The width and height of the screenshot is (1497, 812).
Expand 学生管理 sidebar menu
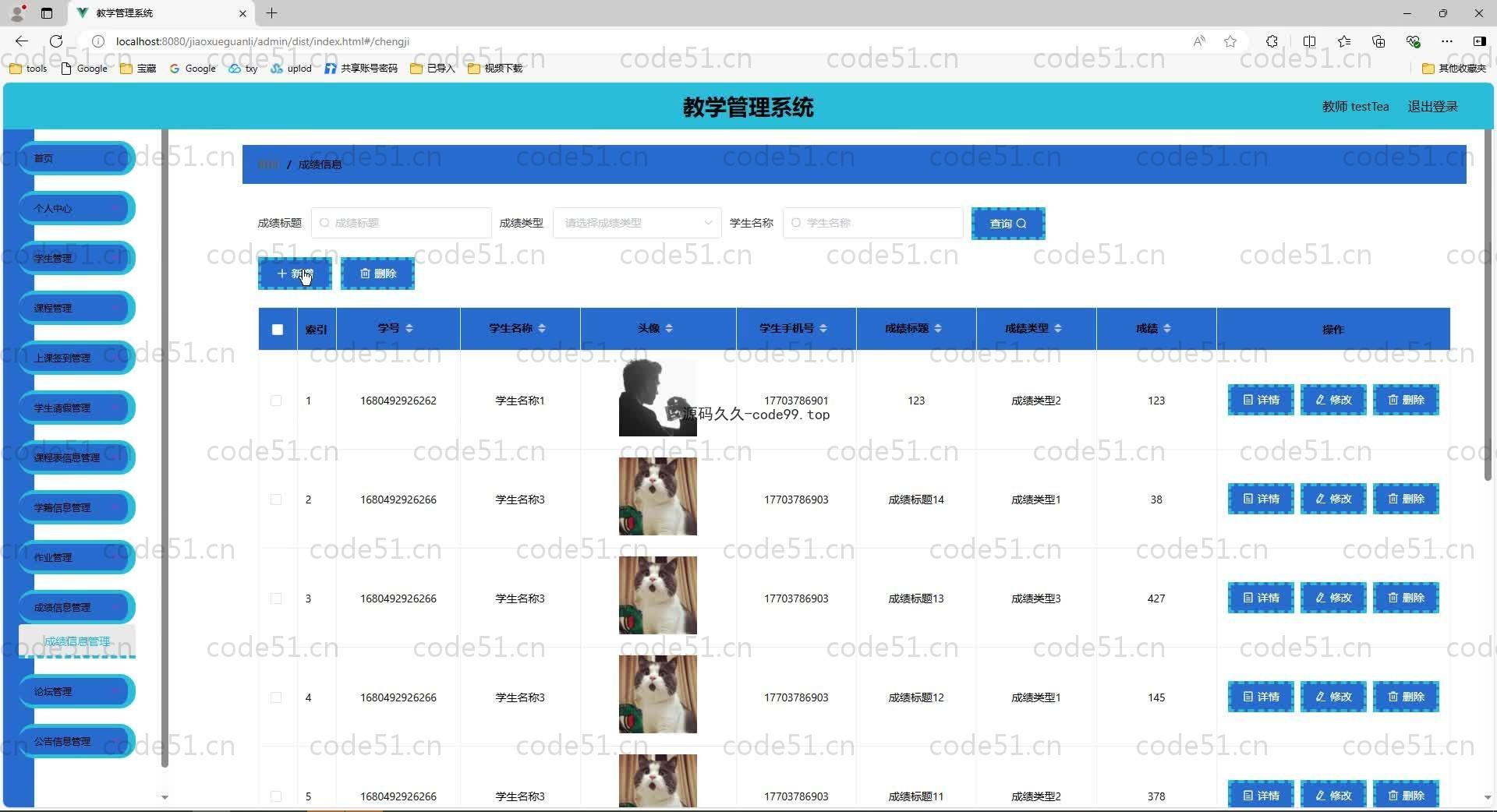(x=76, y=258)
